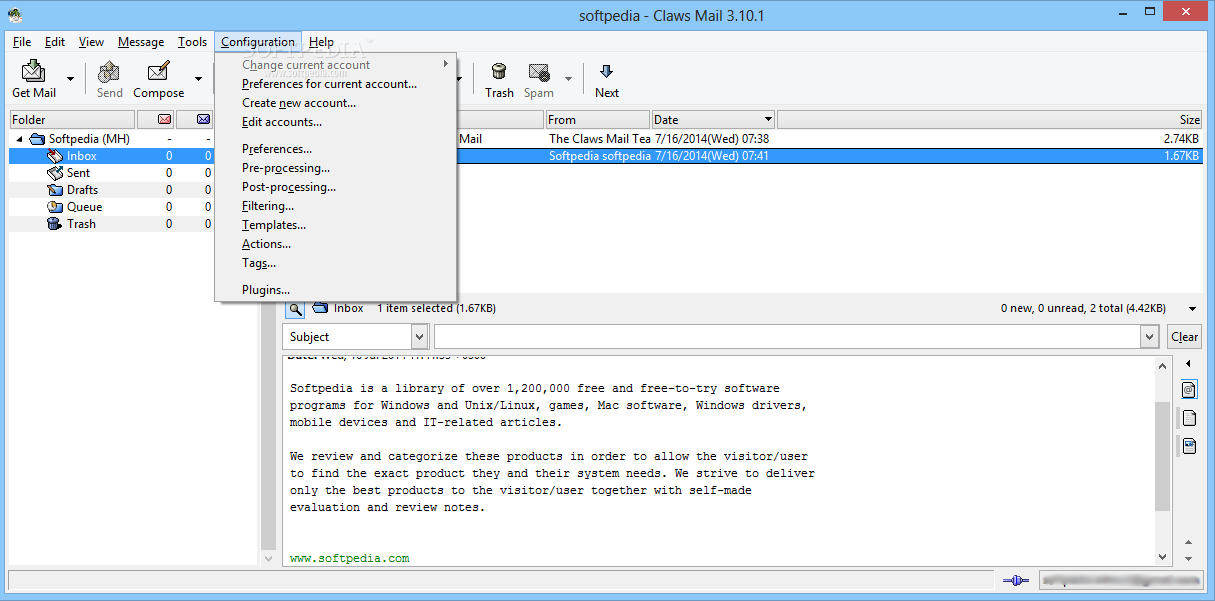Click message pane scroll down arrow
The width and height of the screenshot is (1215, 601).
1162,557
